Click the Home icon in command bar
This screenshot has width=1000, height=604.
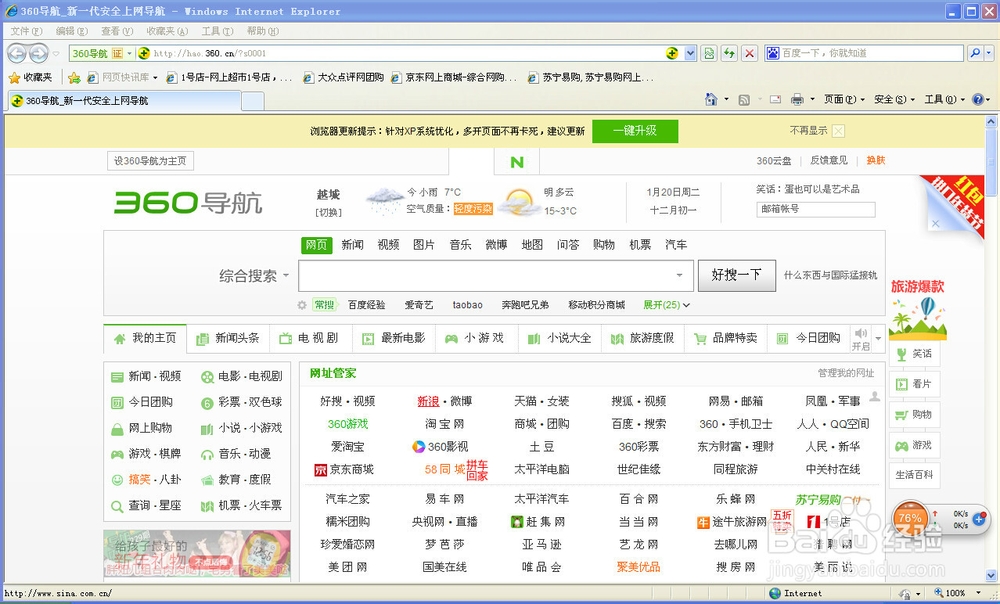(x=711, y=99)
